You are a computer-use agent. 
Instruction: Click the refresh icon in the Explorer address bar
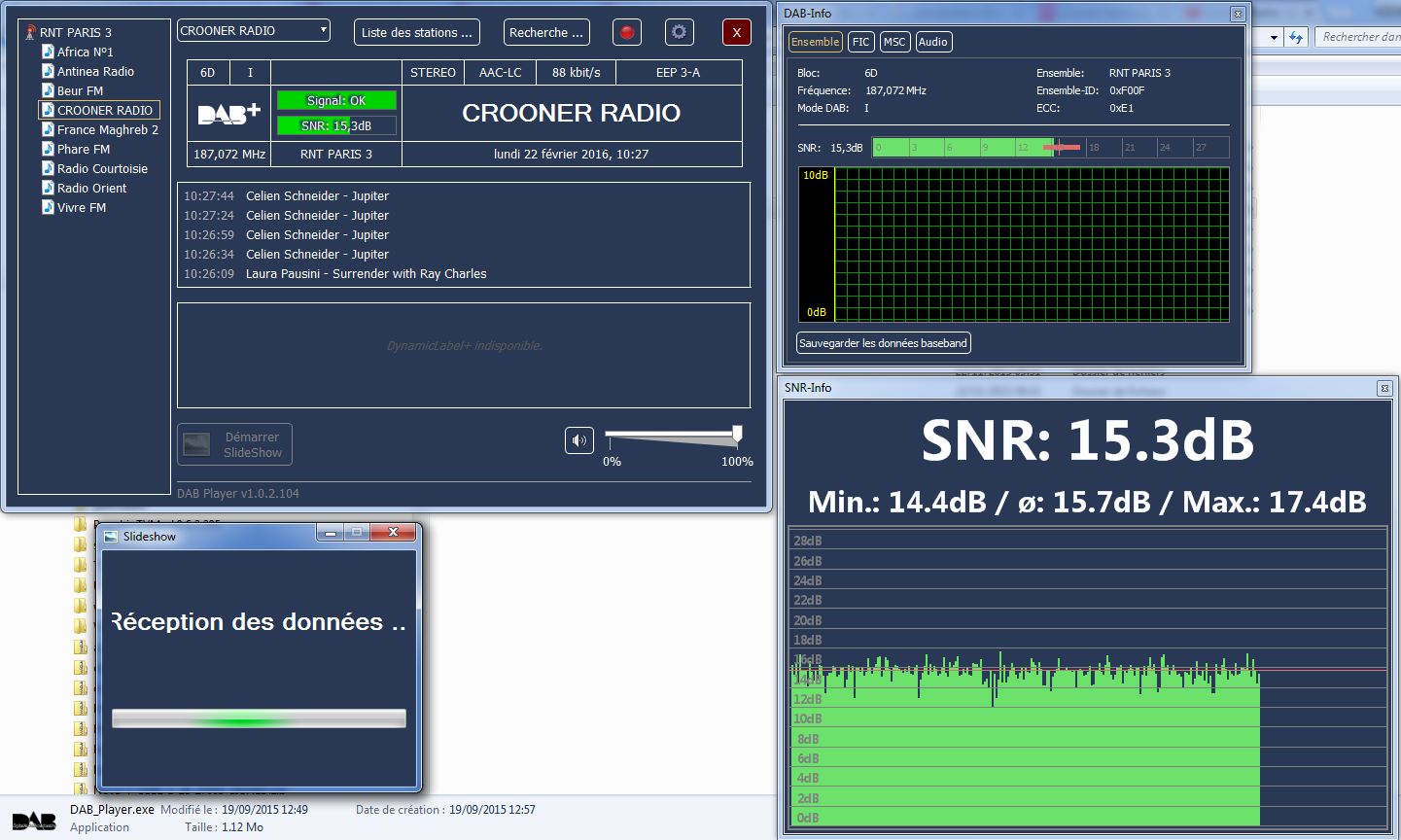(1296, 37)
